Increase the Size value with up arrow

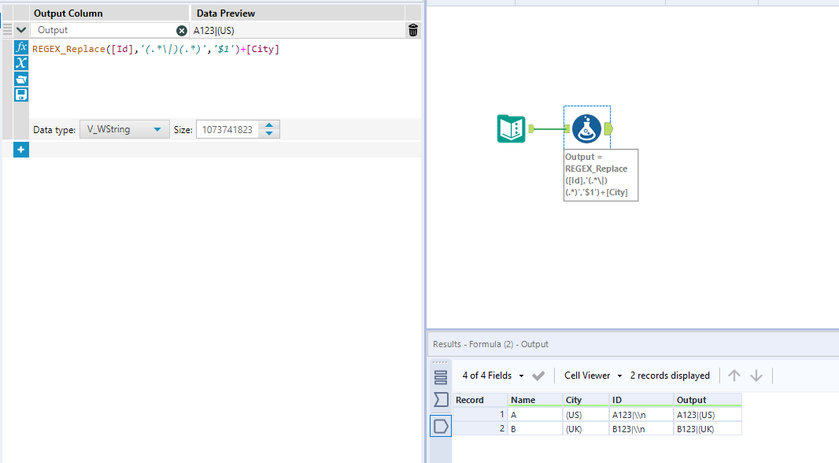coord(269,125)
